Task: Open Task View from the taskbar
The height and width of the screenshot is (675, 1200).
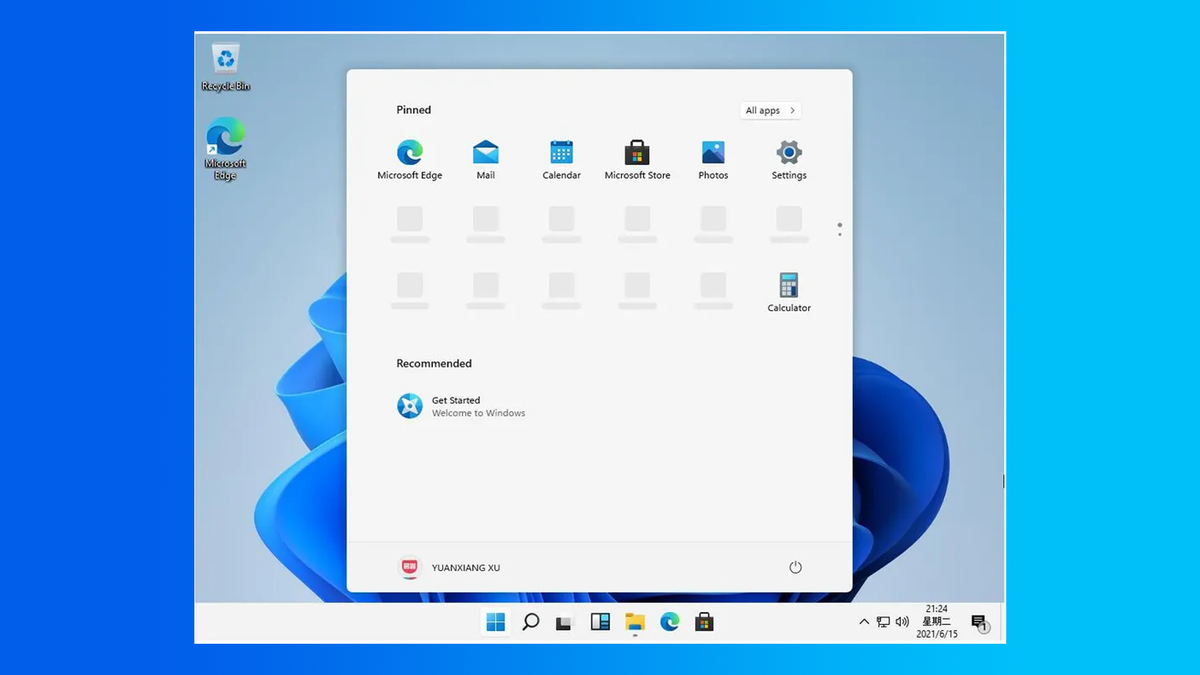Action: click(565, 622)
